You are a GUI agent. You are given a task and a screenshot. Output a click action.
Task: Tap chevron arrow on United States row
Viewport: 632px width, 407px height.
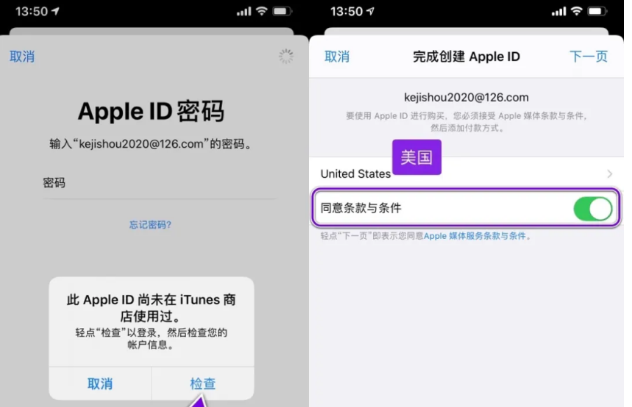coord(609,174)
